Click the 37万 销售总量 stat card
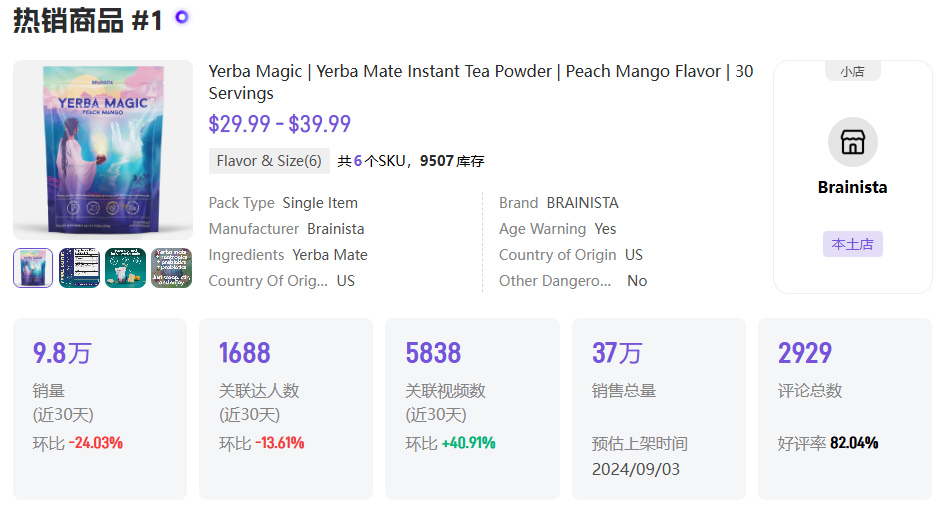This screenshot has height=517, width=944. click(x=659, y=409)
